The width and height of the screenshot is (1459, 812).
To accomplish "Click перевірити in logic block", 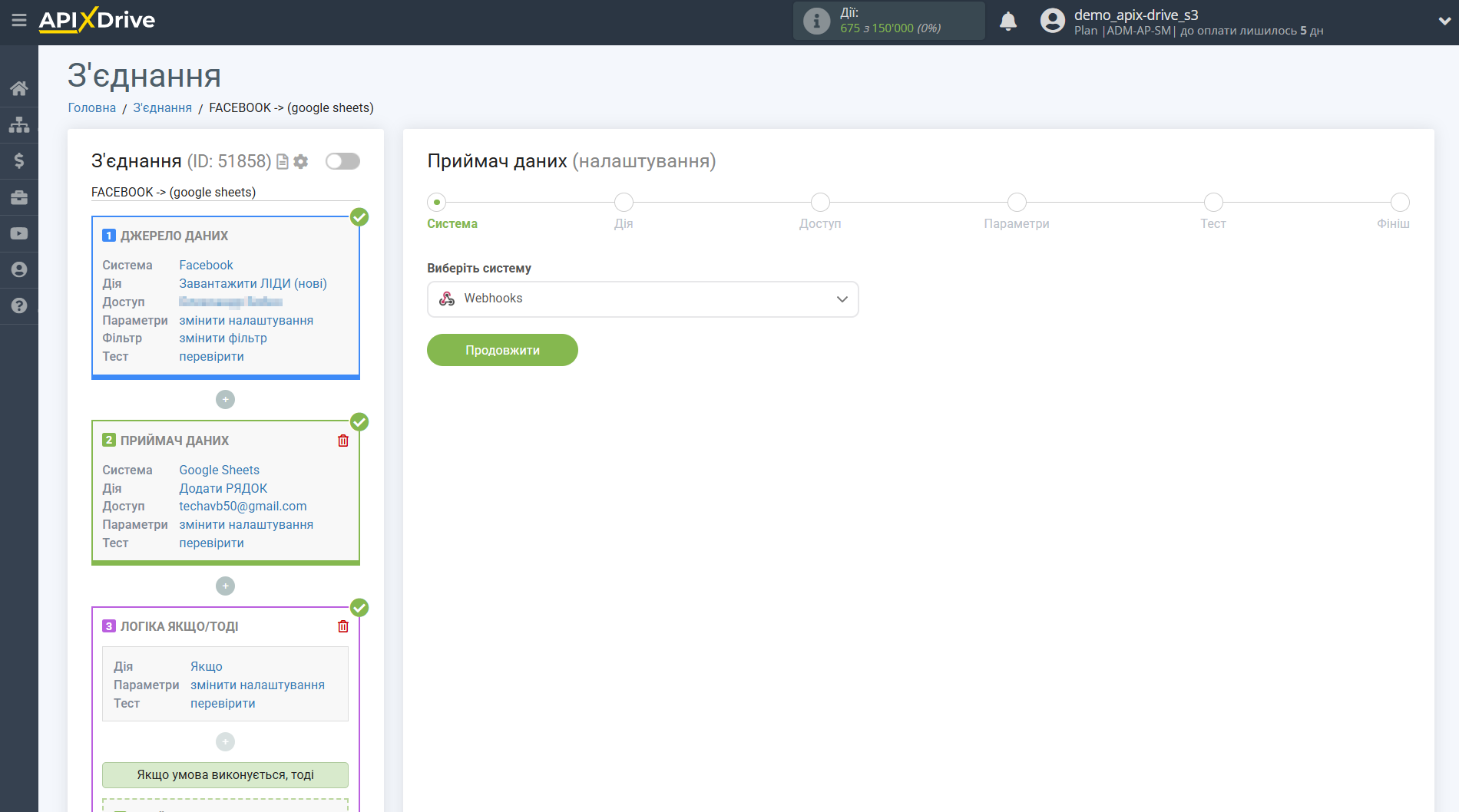I will point(223,703).
